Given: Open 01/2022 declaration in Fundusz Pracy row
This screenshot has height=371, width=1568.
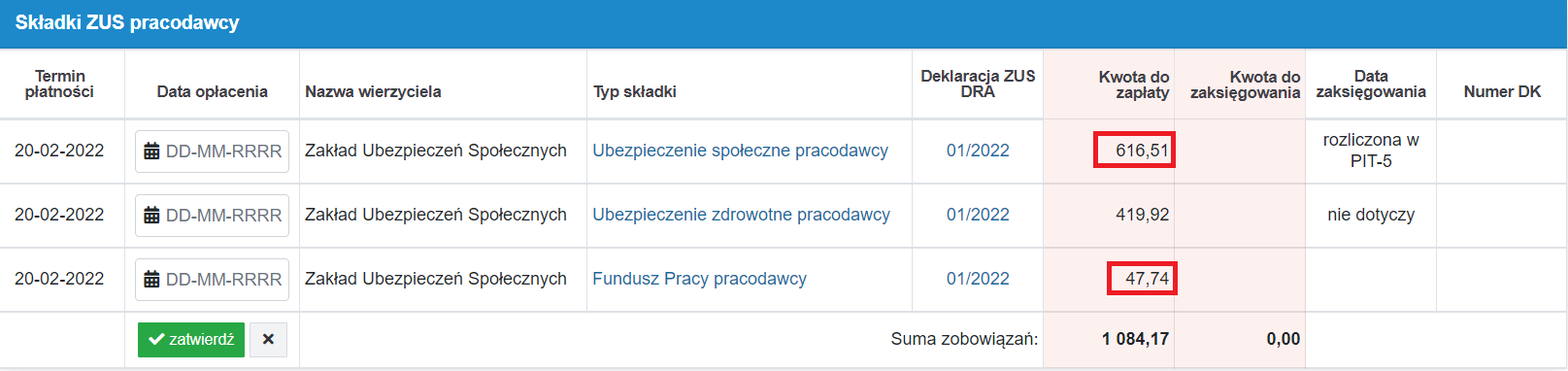Looking at the screenshot, I should tap(978, 279).
